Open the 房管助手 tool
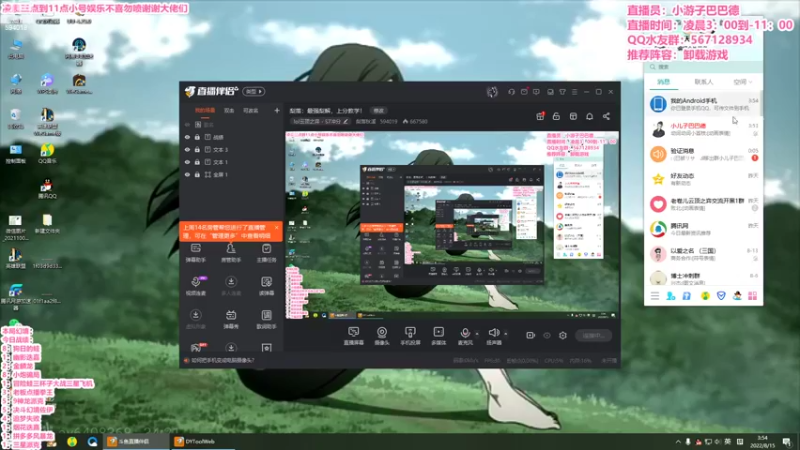This screenshot has width=800, height=450. tap(231, 253)
